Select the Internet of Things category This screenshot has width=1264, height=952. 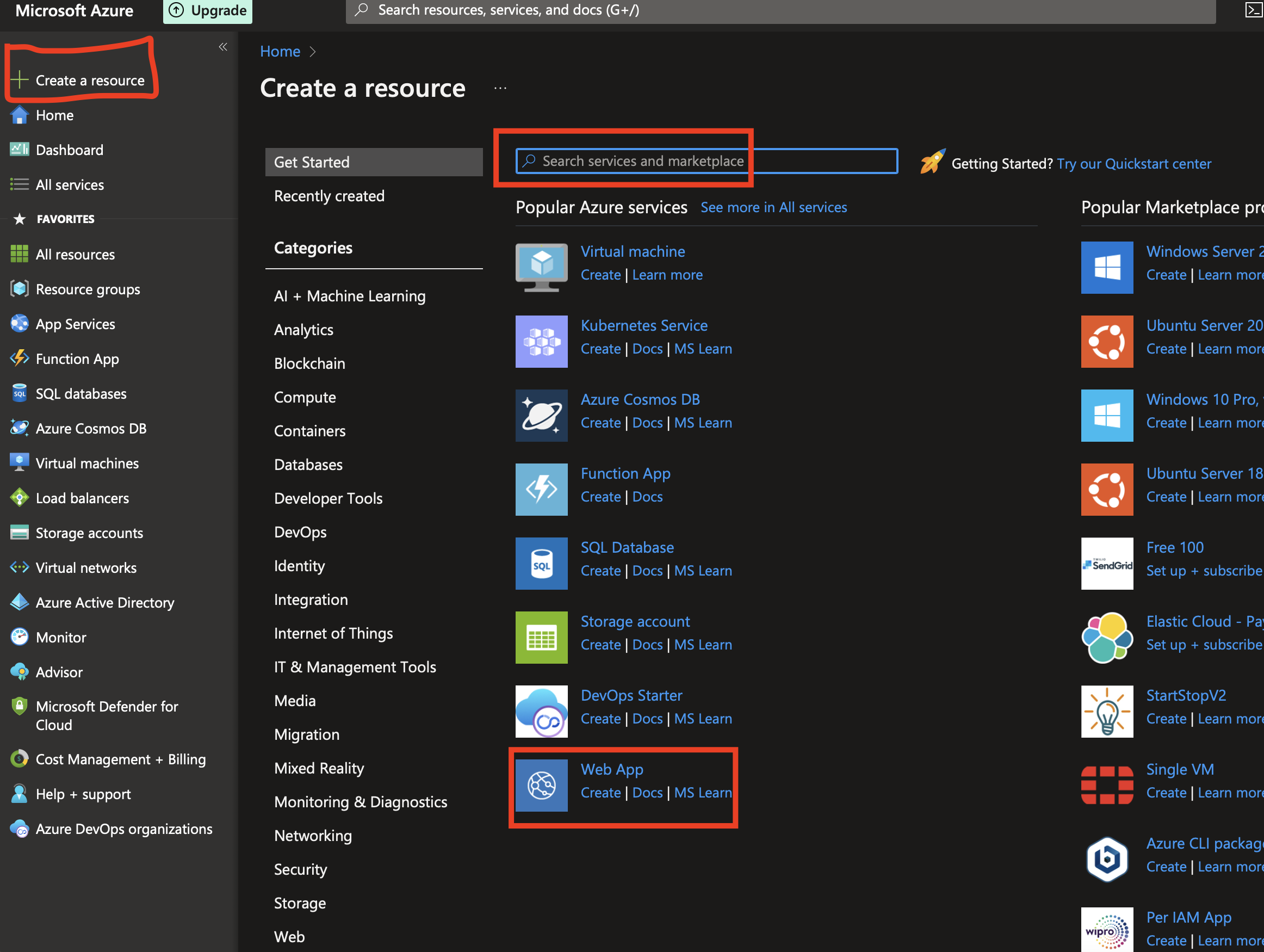pos(333,633)
